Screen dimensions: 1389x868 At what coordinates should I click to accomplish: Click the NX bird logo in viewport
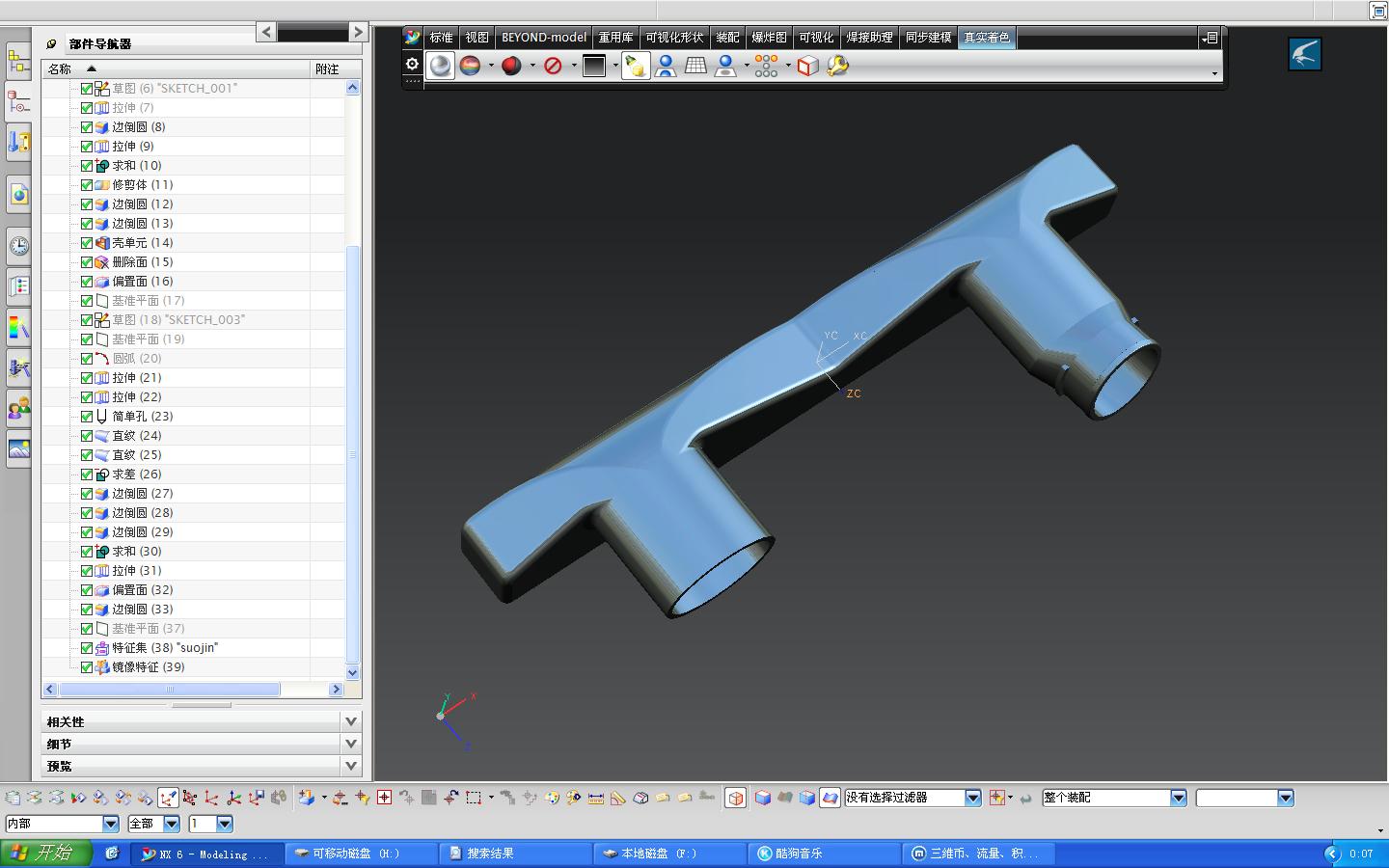point(1305,54)
